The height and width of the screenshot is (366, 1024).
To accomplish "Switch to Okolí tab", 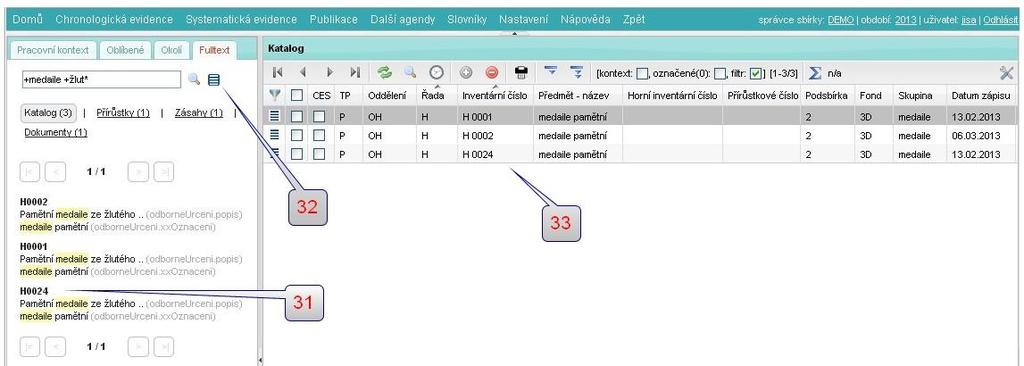I will 172,50.
